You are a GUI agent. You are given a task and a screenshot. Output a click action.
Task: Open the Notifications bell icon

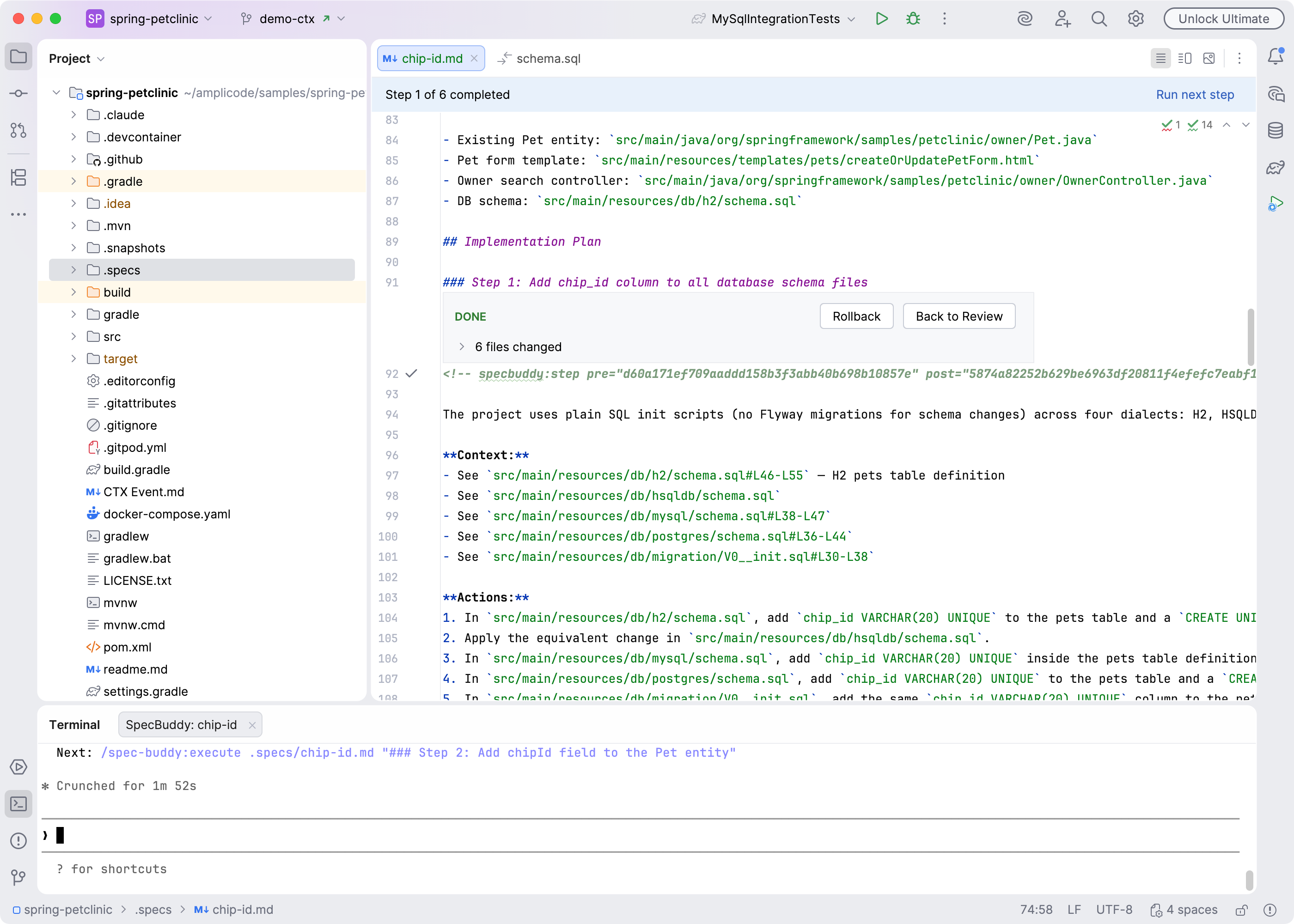pos(1275,56)
